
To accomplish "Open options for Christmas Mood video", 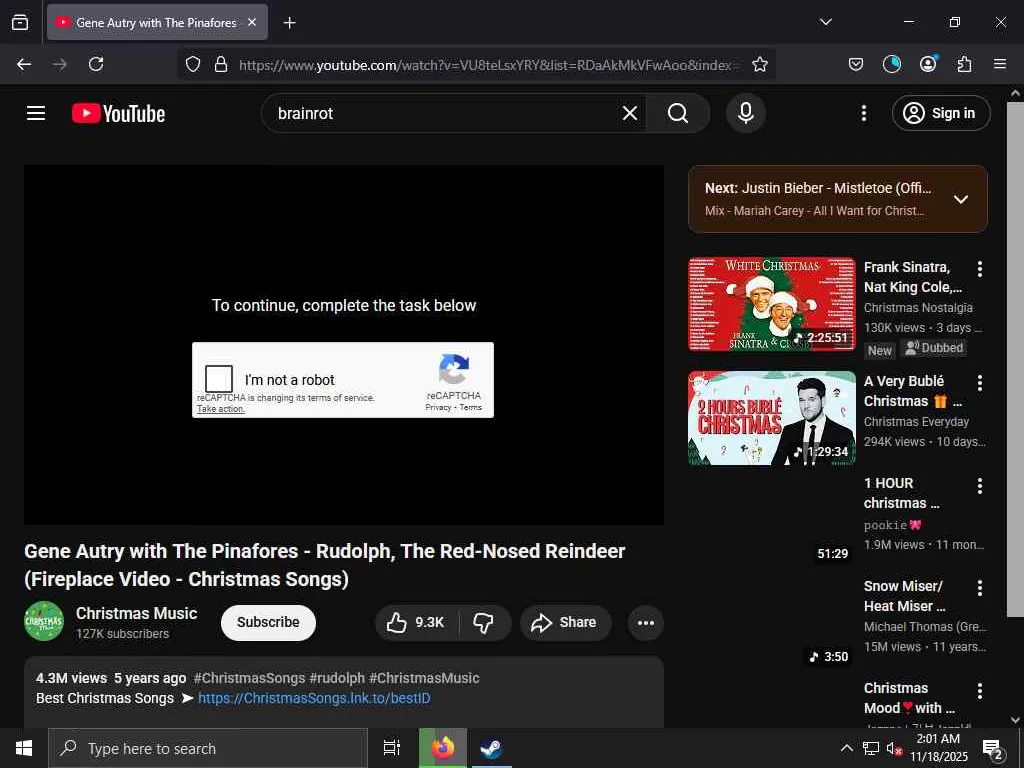I will pos(980,690).
